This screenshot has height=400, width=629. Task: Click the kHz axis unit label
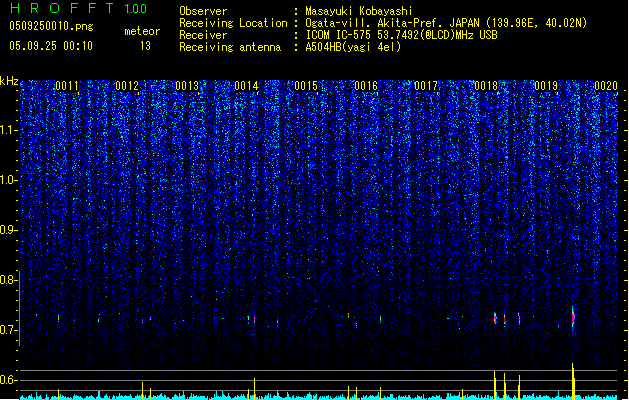[x=9, y=81]
